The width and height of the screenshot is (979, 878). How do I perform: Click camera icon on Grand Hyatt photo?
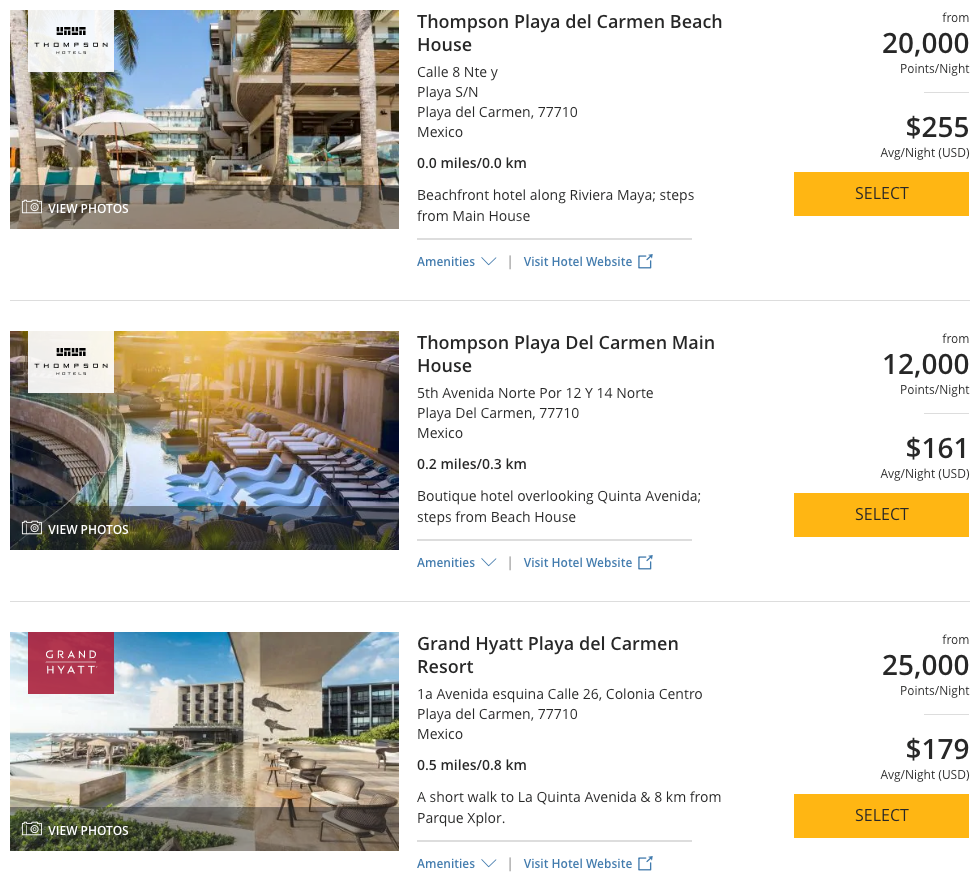(32, 829)
